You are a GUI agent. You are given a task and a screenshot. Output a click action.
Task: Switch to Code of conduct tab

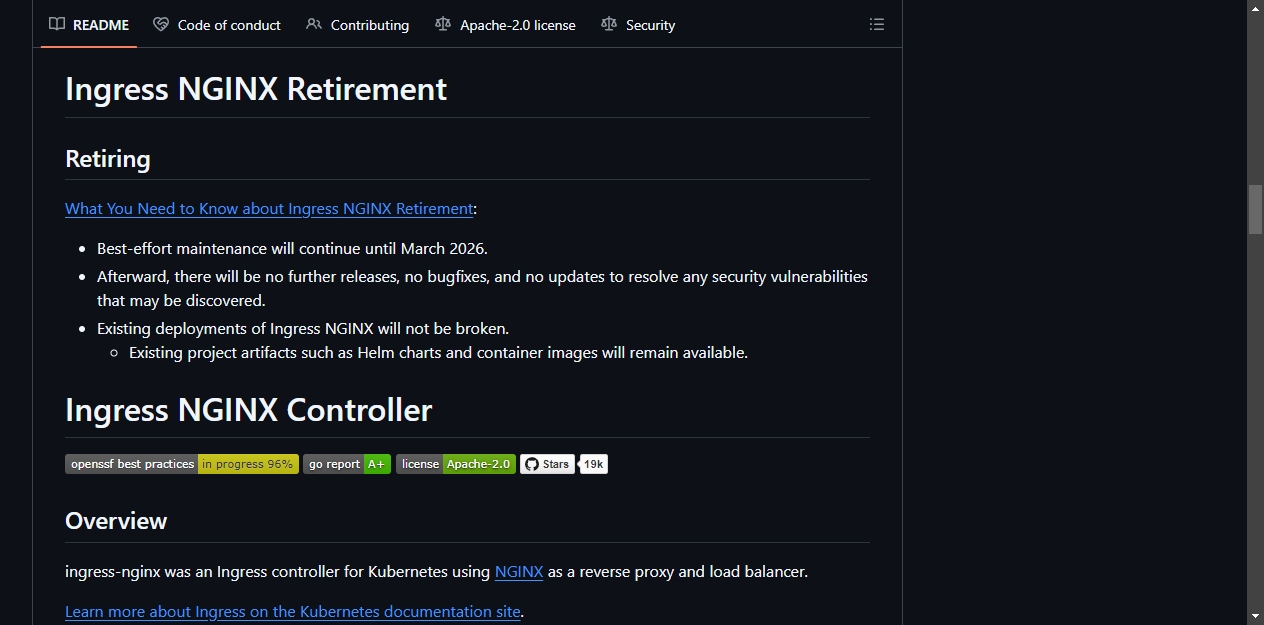tap(217, 25)
